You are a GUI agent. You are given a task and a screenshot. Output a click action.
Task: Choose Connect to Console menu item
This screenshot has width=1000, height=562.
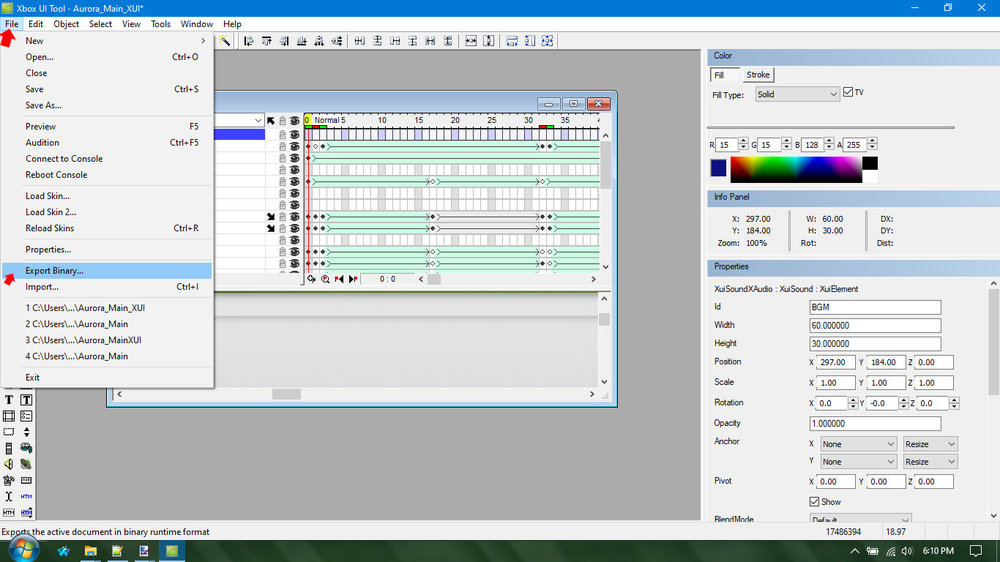tap(107, 158)
